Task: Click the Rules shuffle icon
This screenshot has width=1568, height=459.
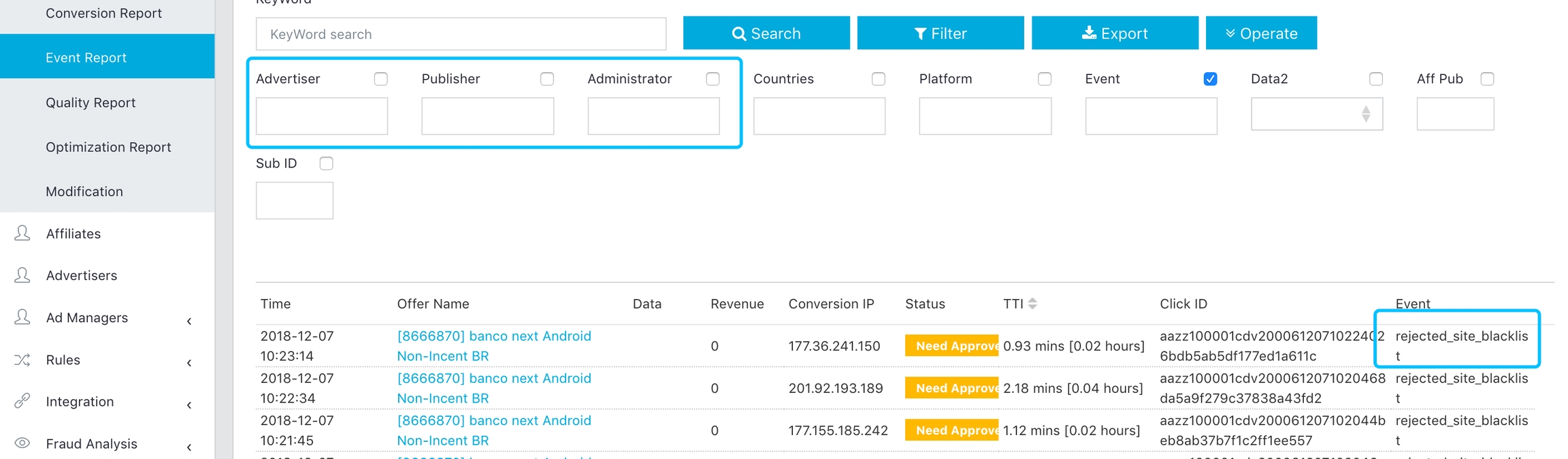Action: 22,360
